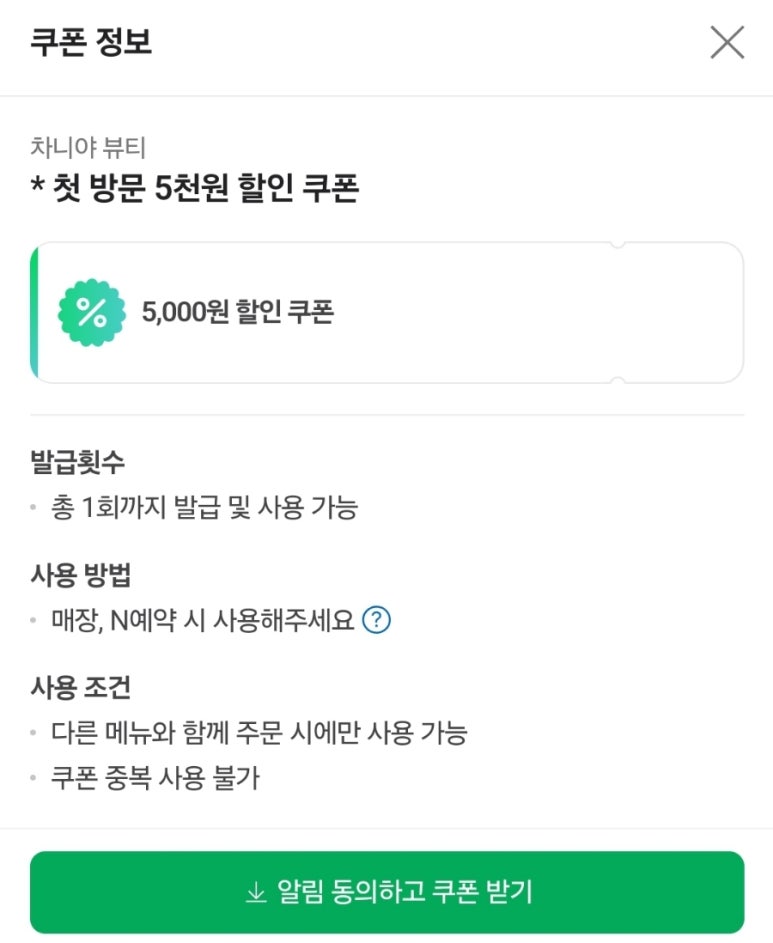The height and width of the screenshot is (943, 773).
Task: Click the 매장, N예약 시 사용해주세요 text
Action: tap(203, 620)
